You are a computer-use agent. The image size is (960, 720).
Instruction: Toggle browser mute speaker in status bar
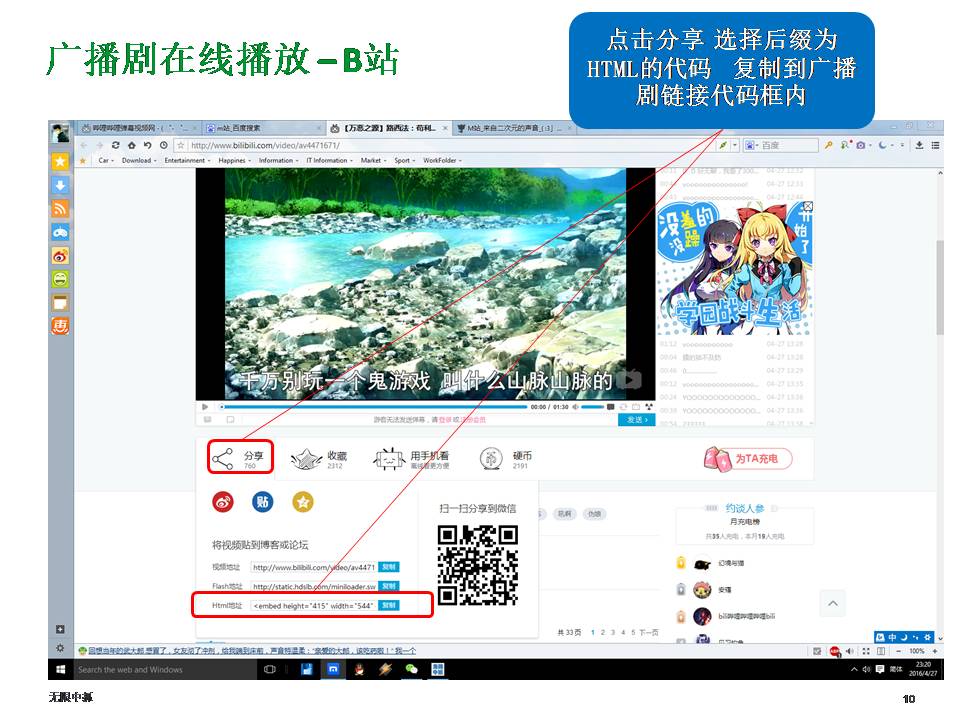(x=850, y=651)
